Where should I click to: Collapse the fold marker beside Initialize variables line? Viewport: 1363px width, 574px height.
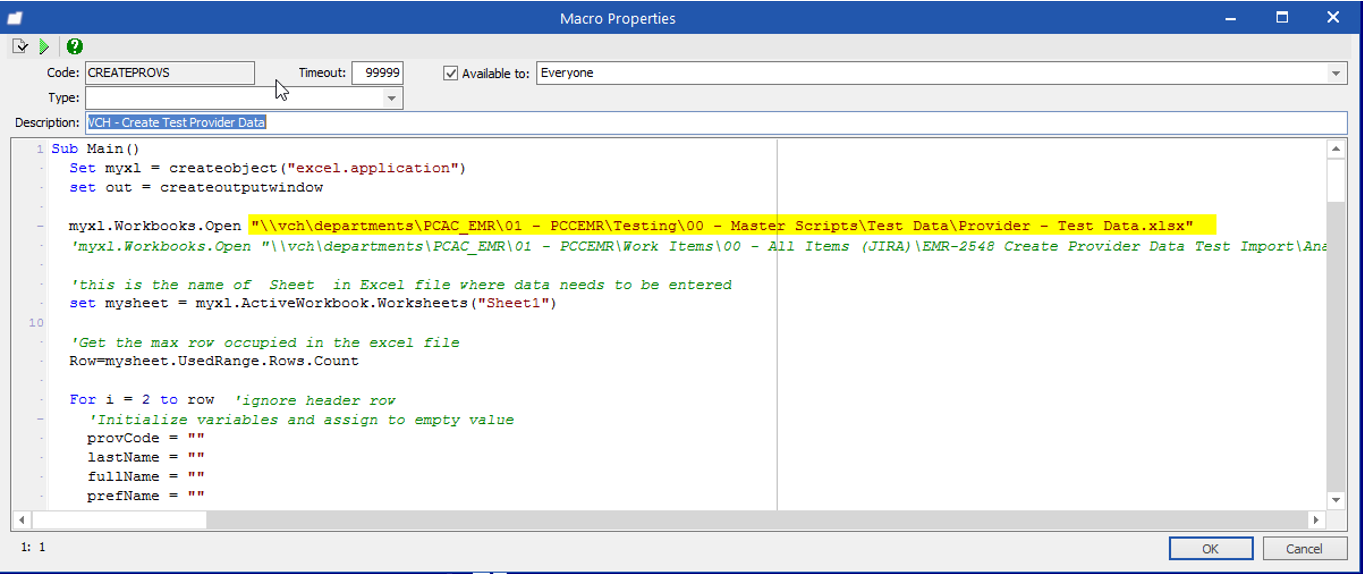pyautogui.click(x=39, y=420)
